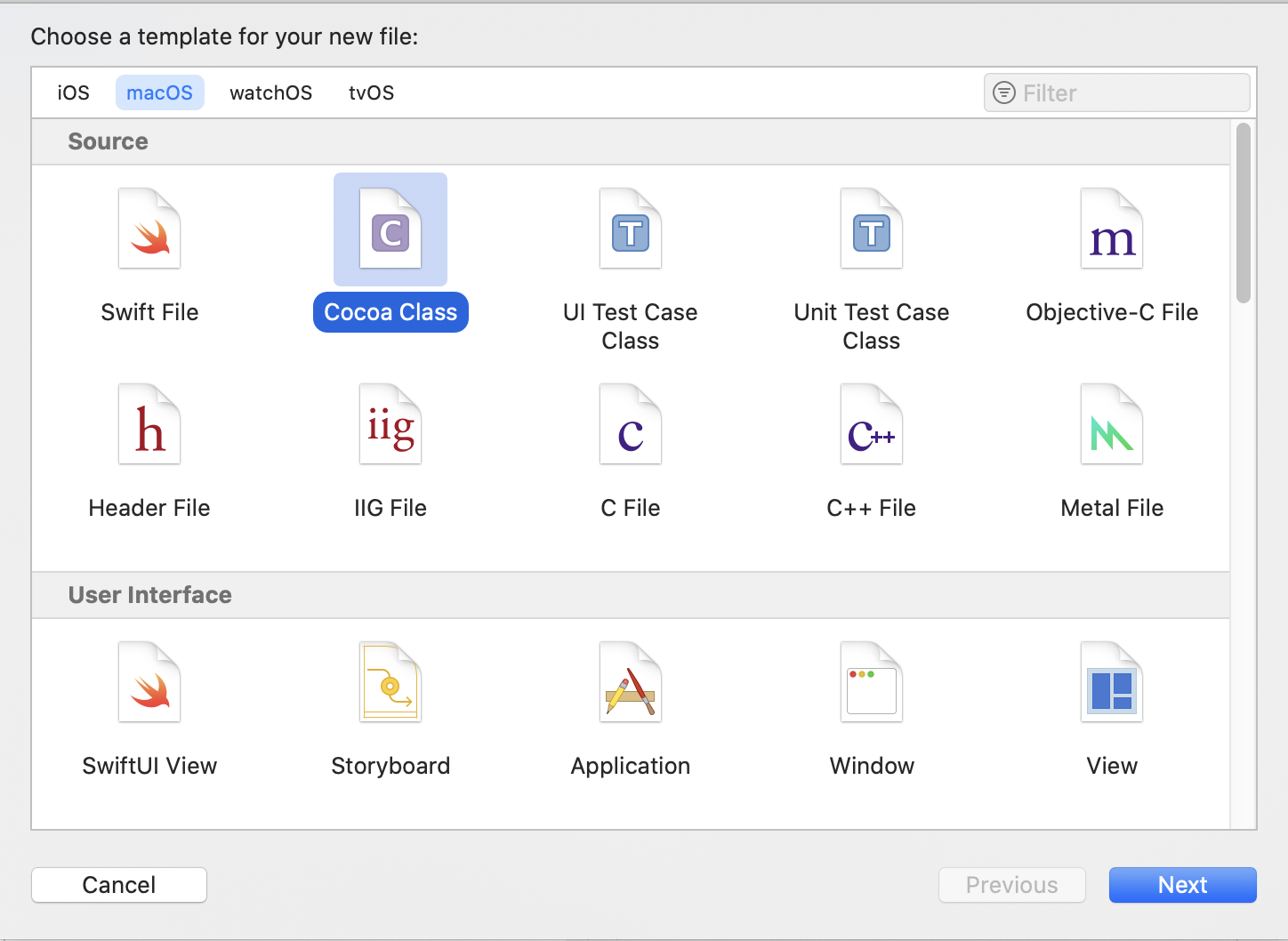Click the C File label
1288x941 pixels.
(x=631, y=508)
